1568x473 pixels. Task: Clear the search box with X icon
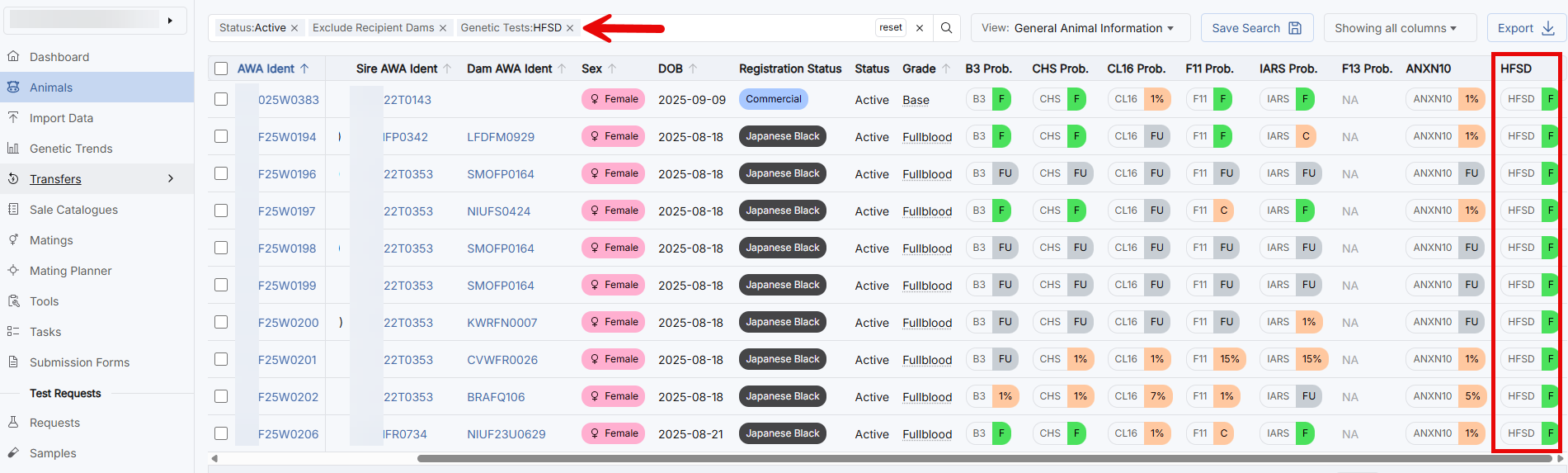920,28
